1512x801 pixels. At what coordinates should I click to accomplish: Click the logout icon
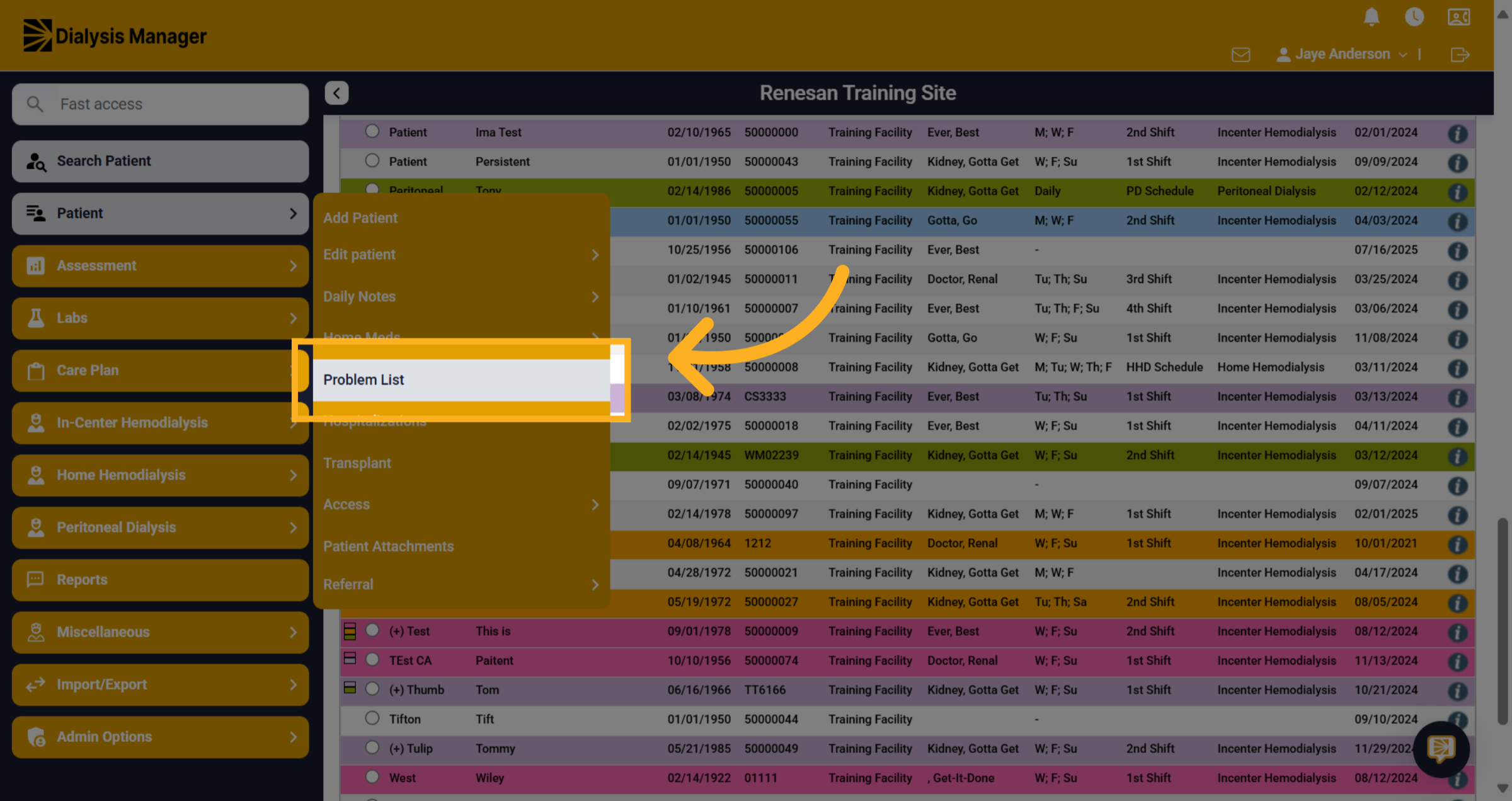[x=1460, y=55]
